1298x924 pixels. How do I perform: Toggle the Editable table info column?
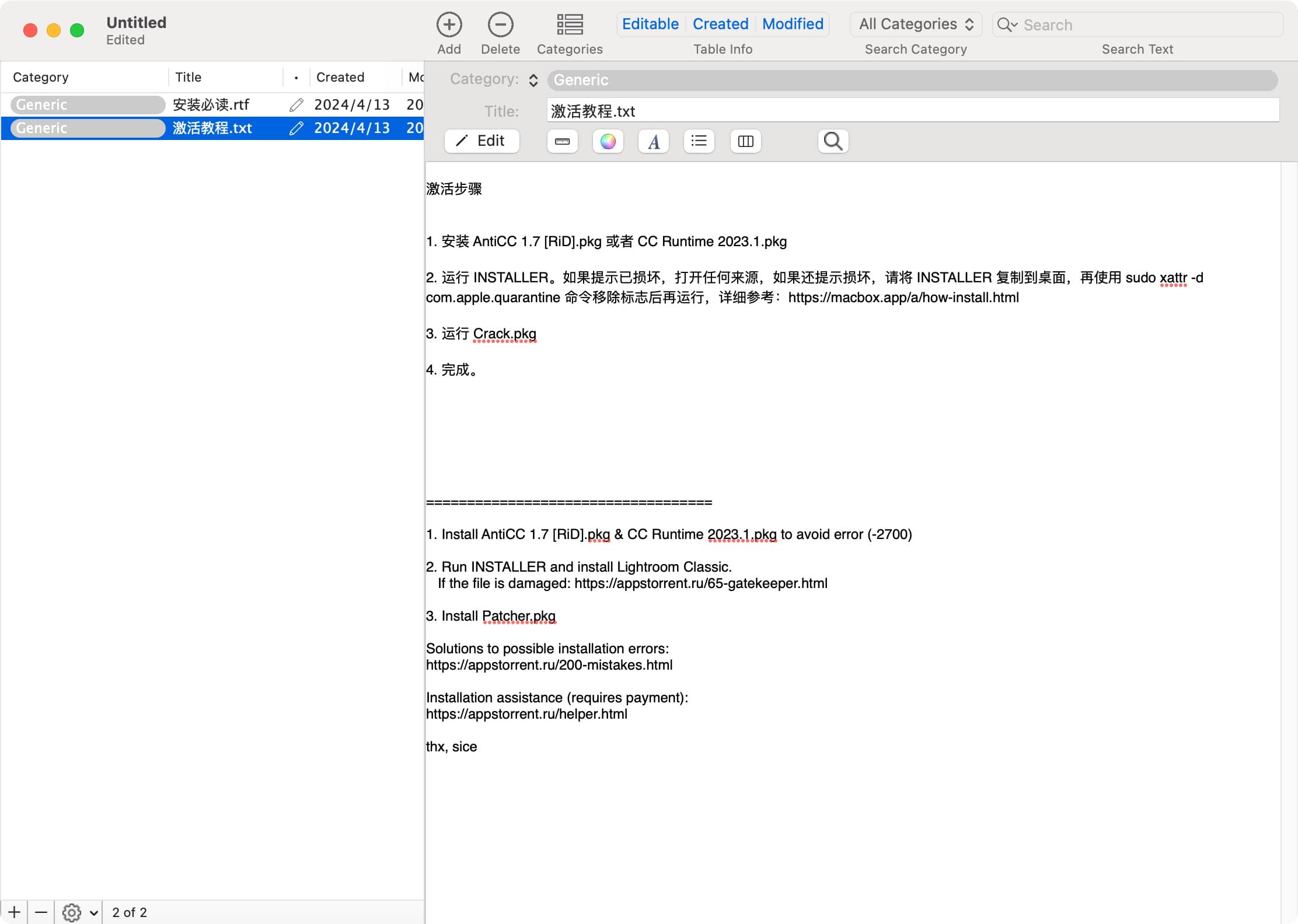tap(650, 24)
